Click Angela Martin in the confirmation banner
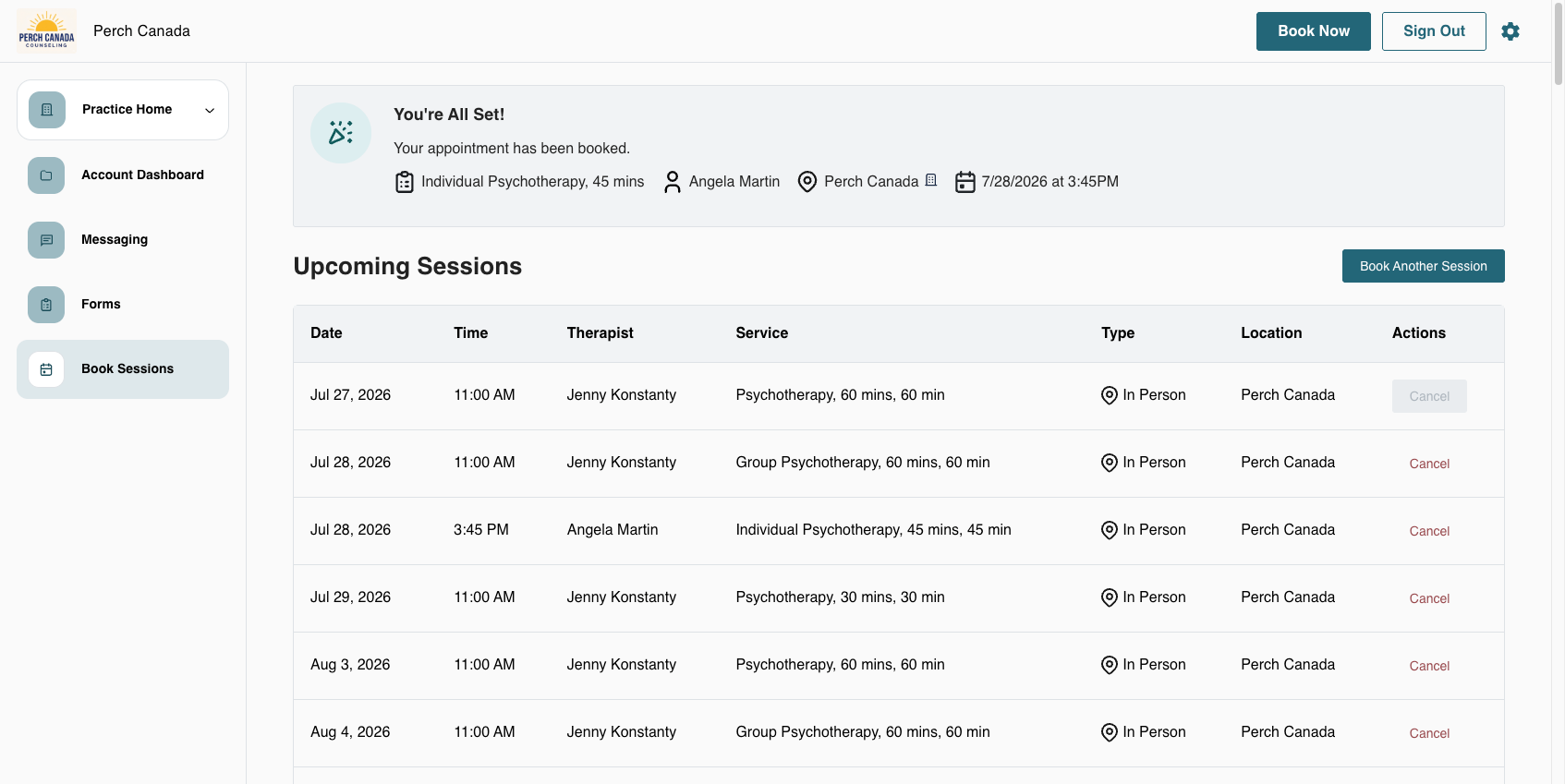Screen dimensions: 1565x784 (734, 182)
